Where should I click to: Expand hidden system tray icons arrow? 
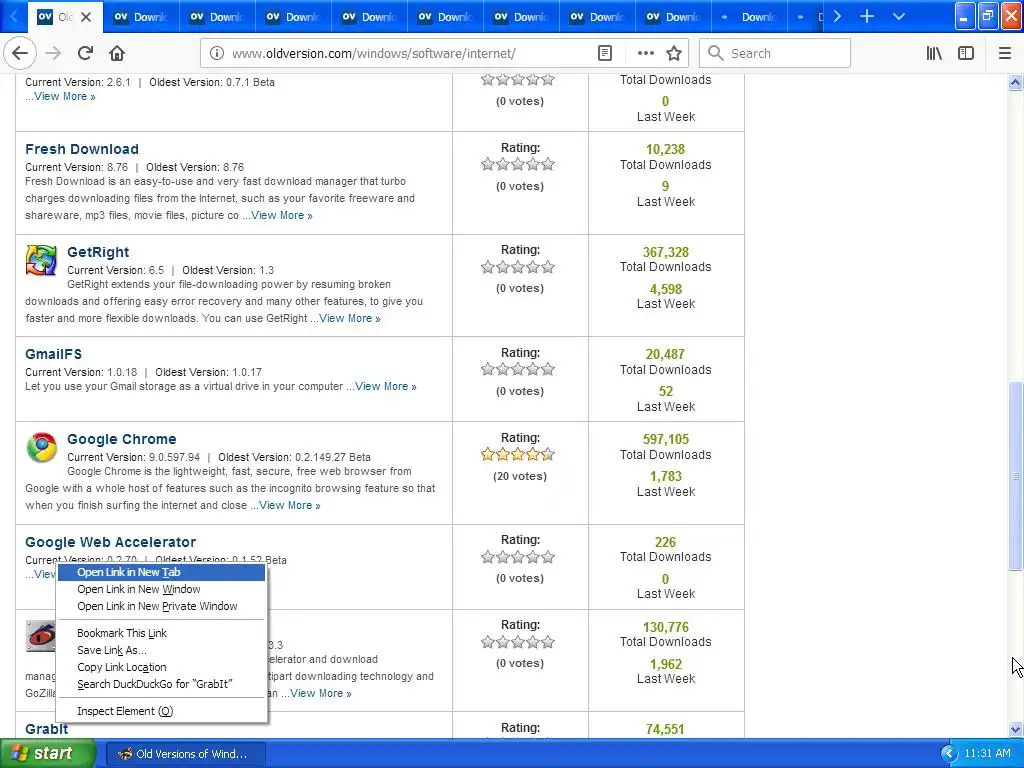coord(949,754)
